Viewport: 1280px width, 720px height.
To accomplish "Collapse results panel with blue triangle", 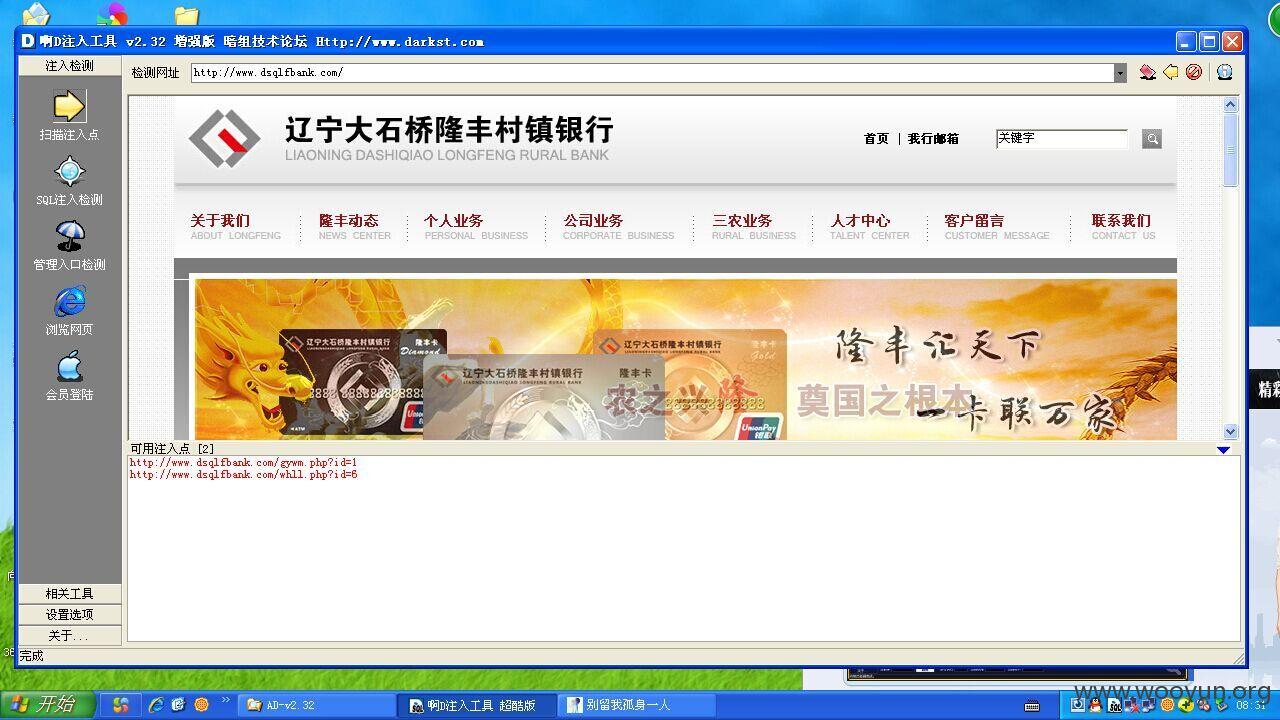I will pyautogui.click(x=1223, y=450).
